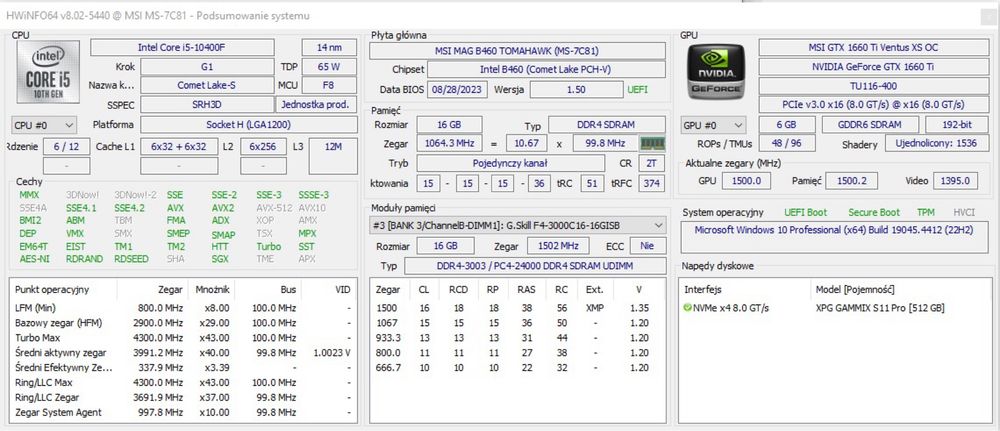1000x431 pixels.
Task: Click the Socket H (LGA1200) platform field
Action: click(x=248, y=125)
